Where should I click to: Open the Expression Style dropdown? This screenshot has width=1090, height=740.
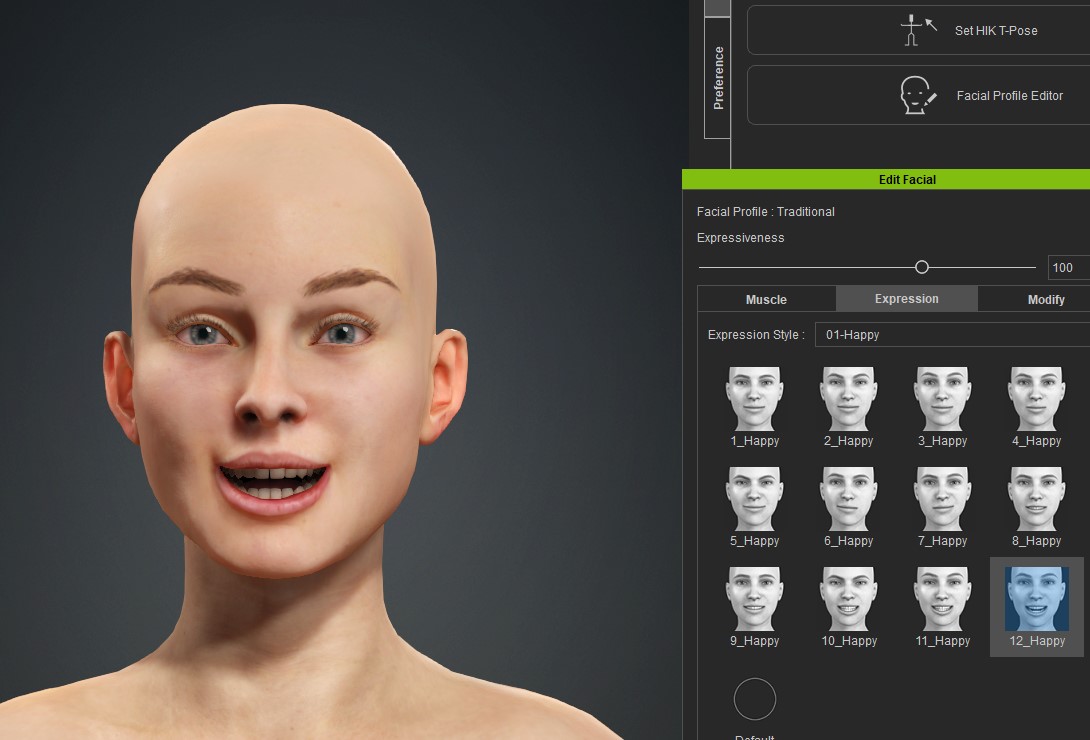pyautogui.click(x=951, y=335)
